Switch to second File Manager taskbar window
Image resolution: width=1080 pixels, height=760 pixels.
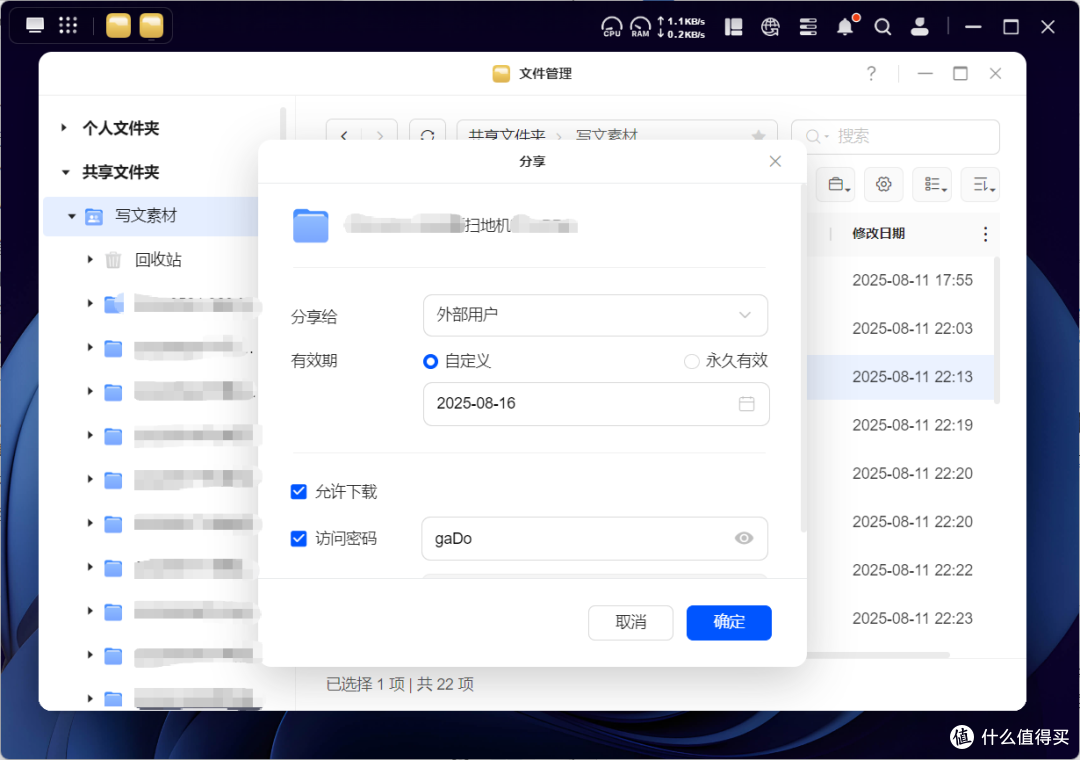point(152,26)
